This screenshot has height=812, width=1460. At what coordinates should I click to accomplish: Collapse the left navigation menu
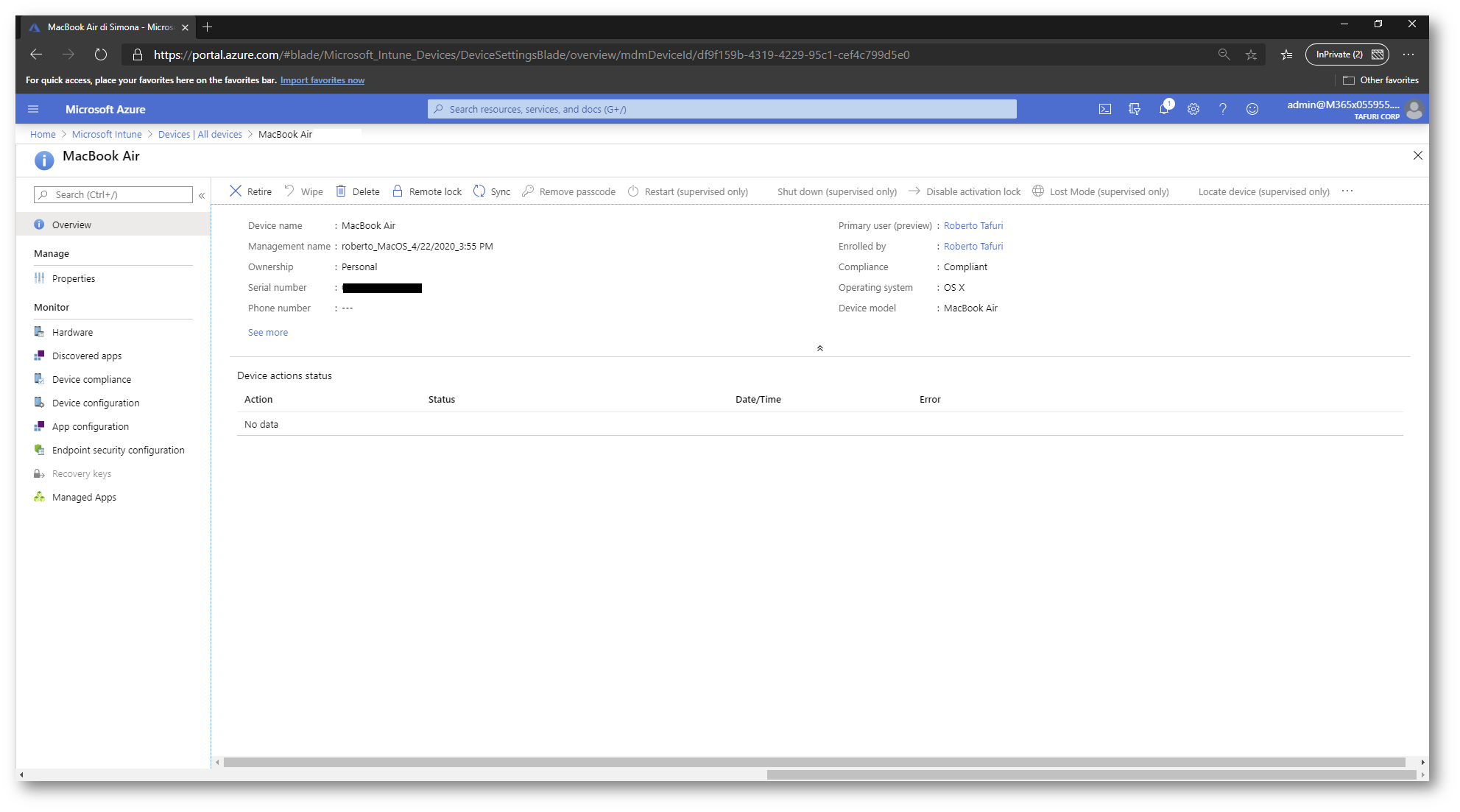[x=202, y=195]
